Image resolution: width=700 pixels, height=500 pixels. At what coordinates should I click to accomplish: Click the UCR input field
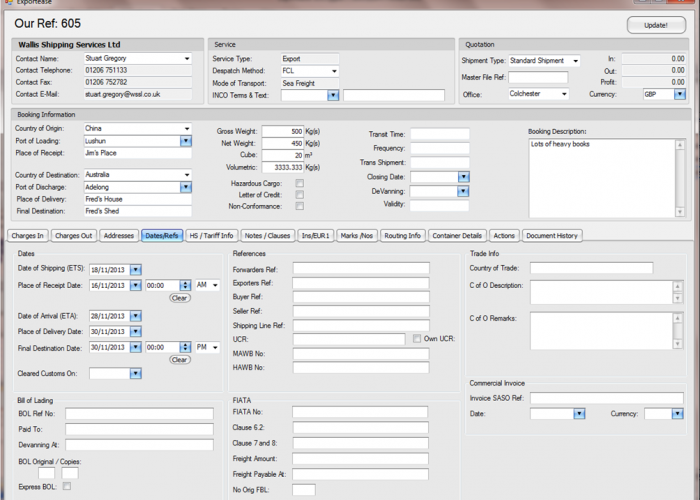coord(349,339)
